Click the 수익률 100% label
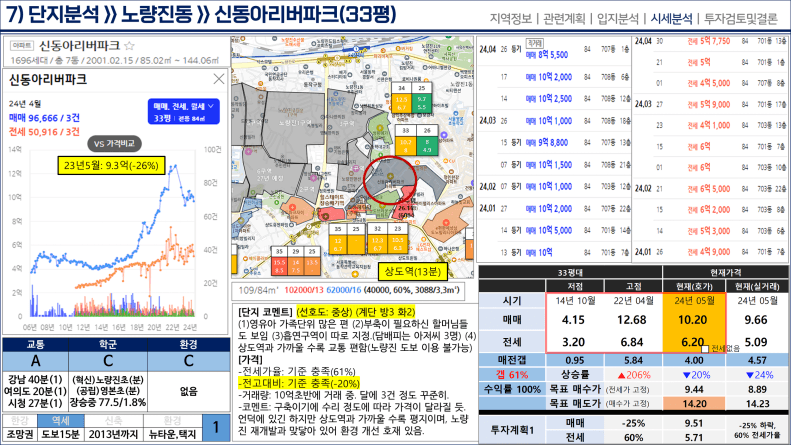 pyautogui.click(x=512, y=390)
